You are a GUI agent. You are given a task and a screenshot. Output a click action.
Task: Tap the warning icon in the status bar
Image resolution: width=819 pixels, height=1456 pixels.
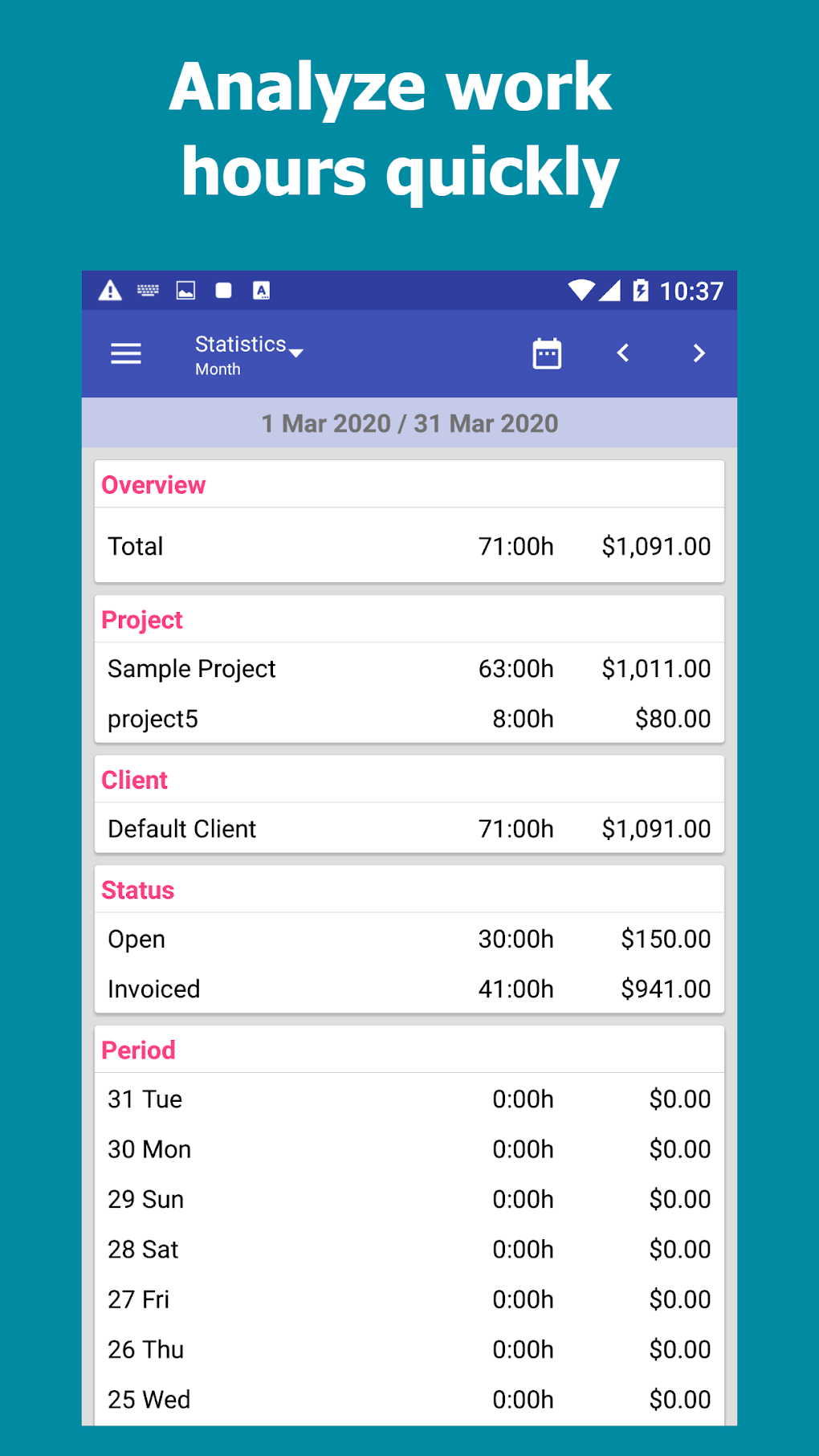point(112,291)
